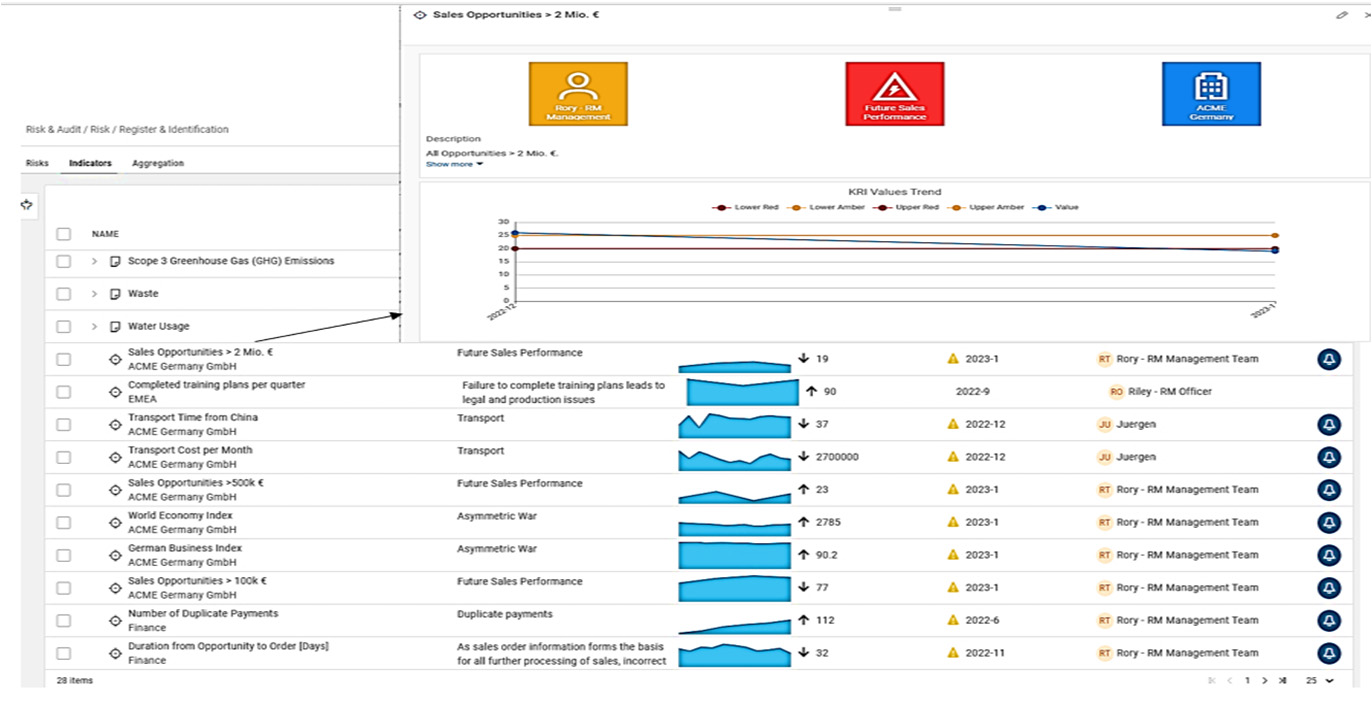Click notification bell for Number of Duplicate Payments
This screenshot has width=1372, height=709.
point(1329,620)
